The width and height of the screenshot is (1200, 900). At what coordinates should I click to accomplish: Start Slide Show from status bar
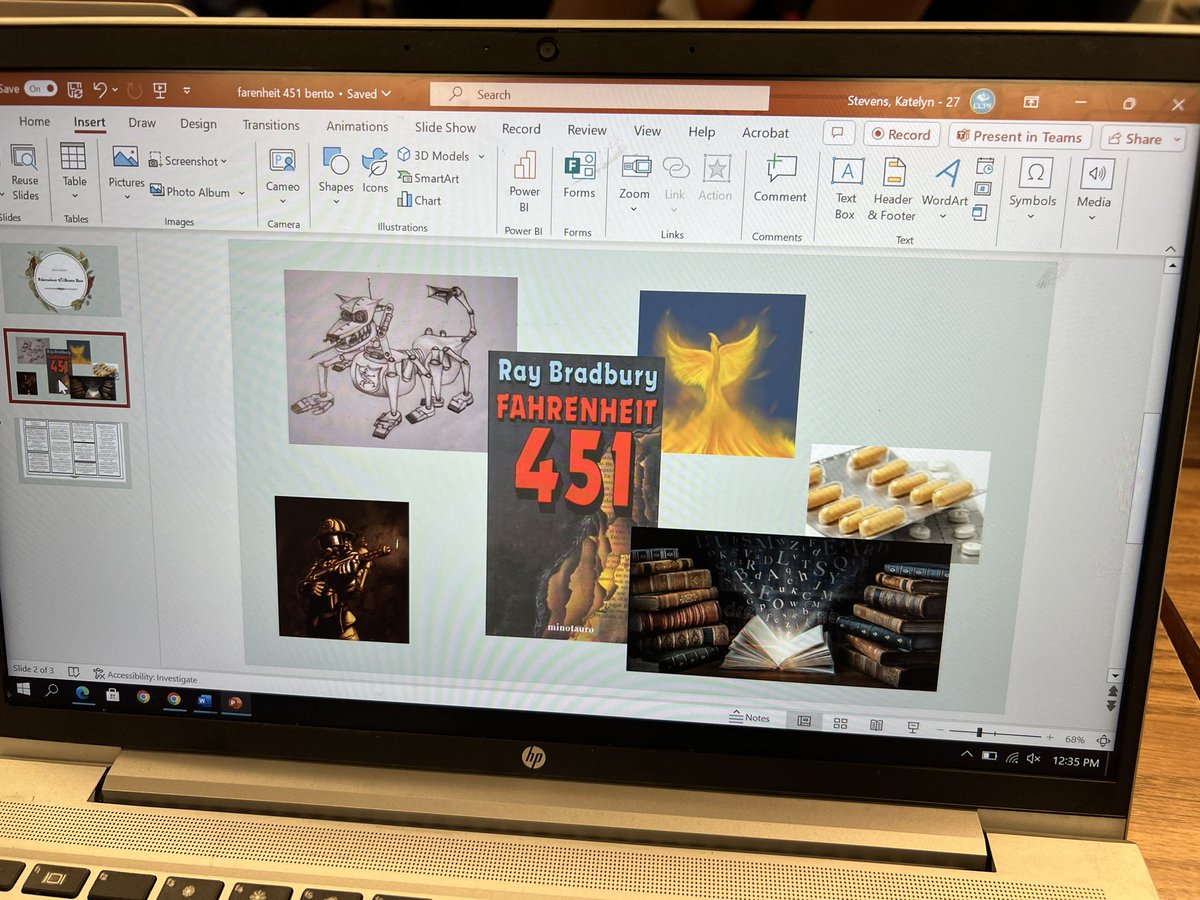pos(912,727)
